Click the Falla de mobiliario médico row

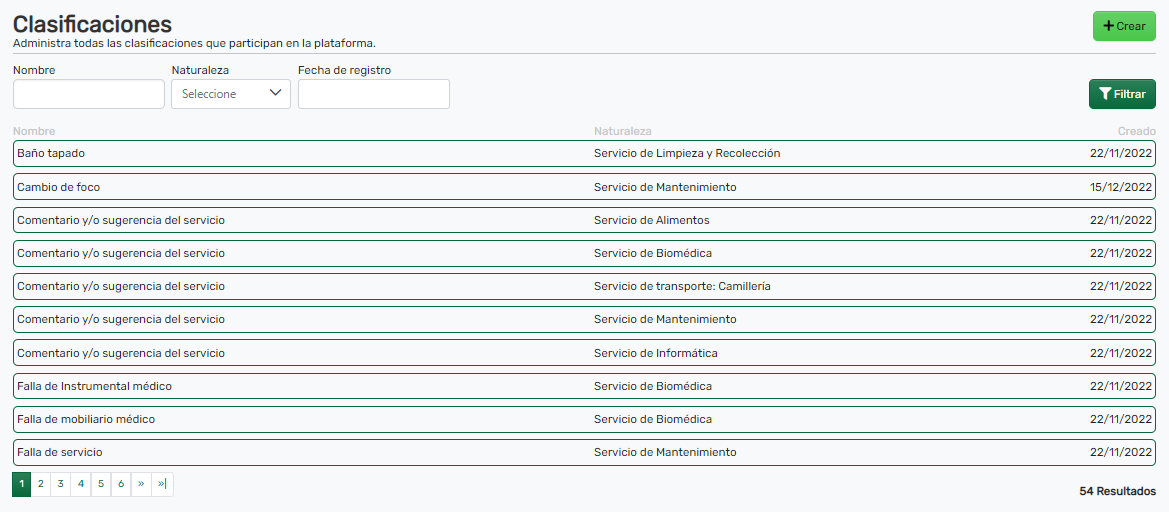[584, 419]
